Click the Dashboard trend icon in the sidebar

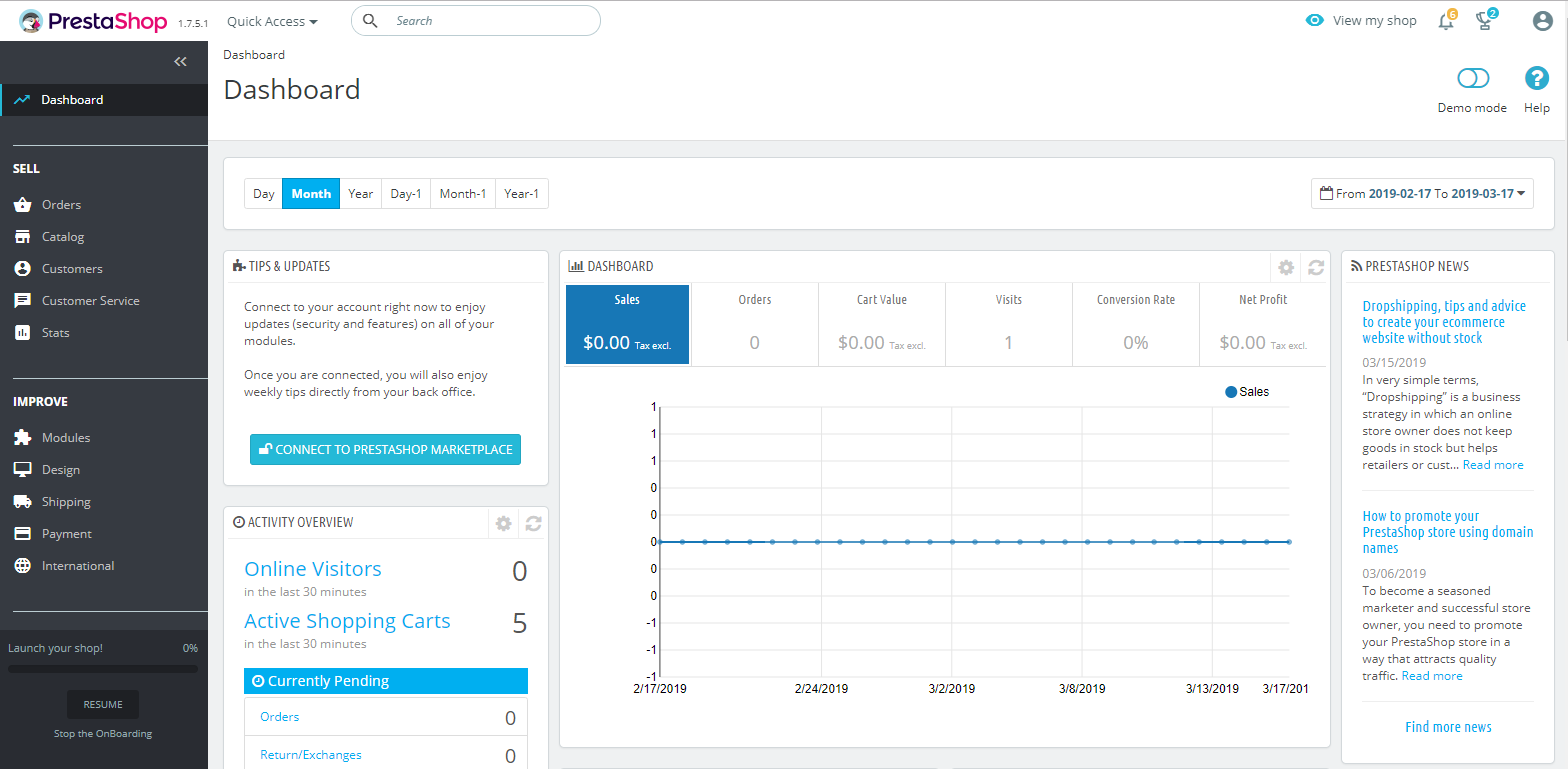tap(22, 100)
